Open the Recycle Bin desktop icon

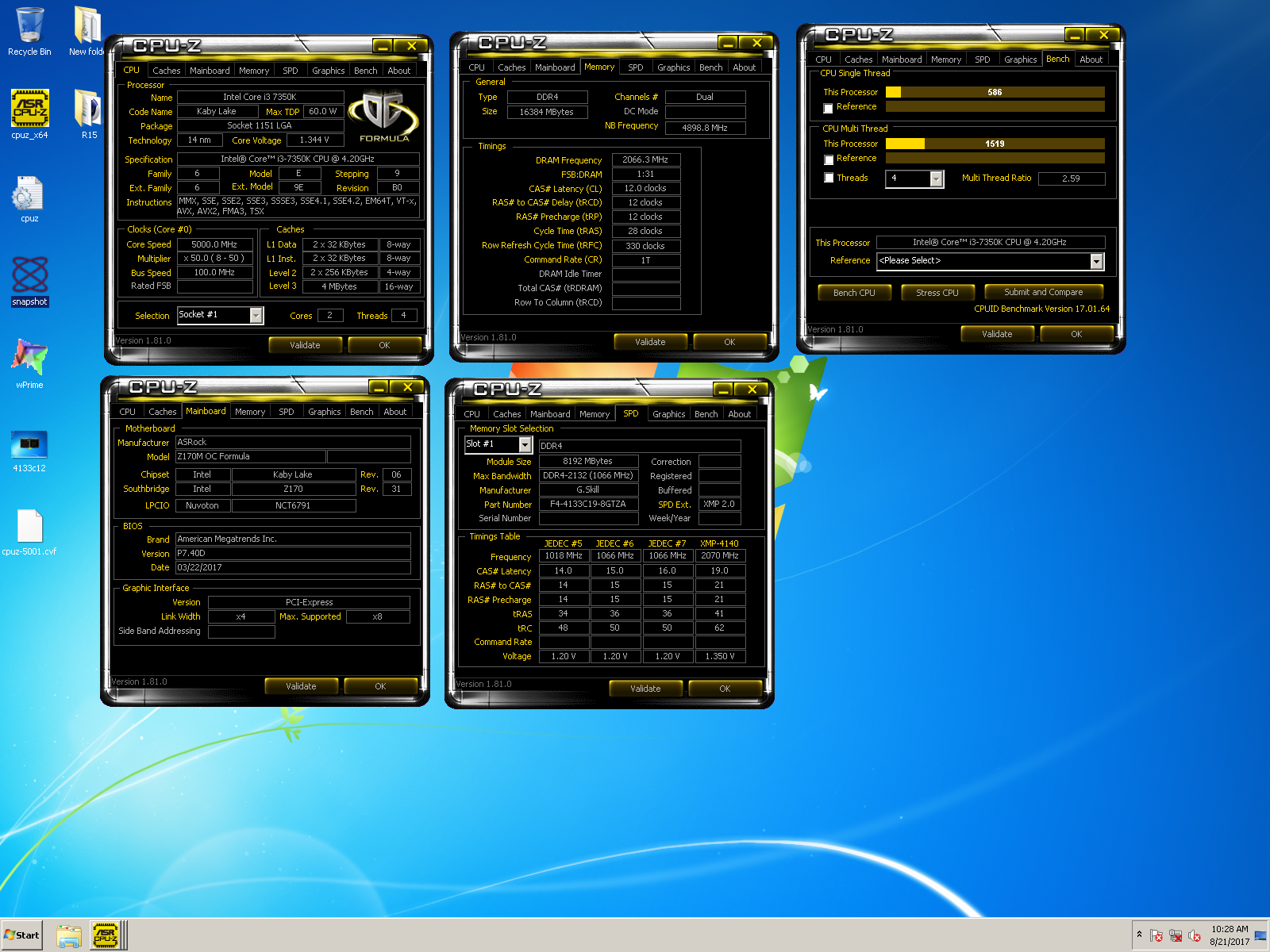coord(29,32)
